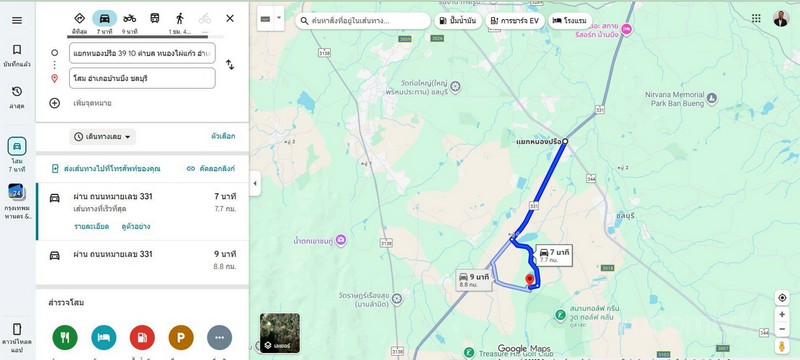The height and width of the screenshot is (360, 800).
Task: Open Google apps grid icon
Action: click(x=756, y=18)
